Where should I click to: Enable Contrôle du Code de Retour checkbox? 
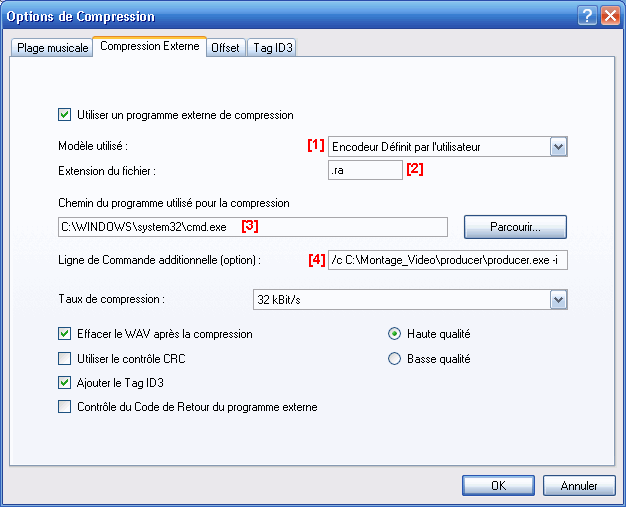65,407
